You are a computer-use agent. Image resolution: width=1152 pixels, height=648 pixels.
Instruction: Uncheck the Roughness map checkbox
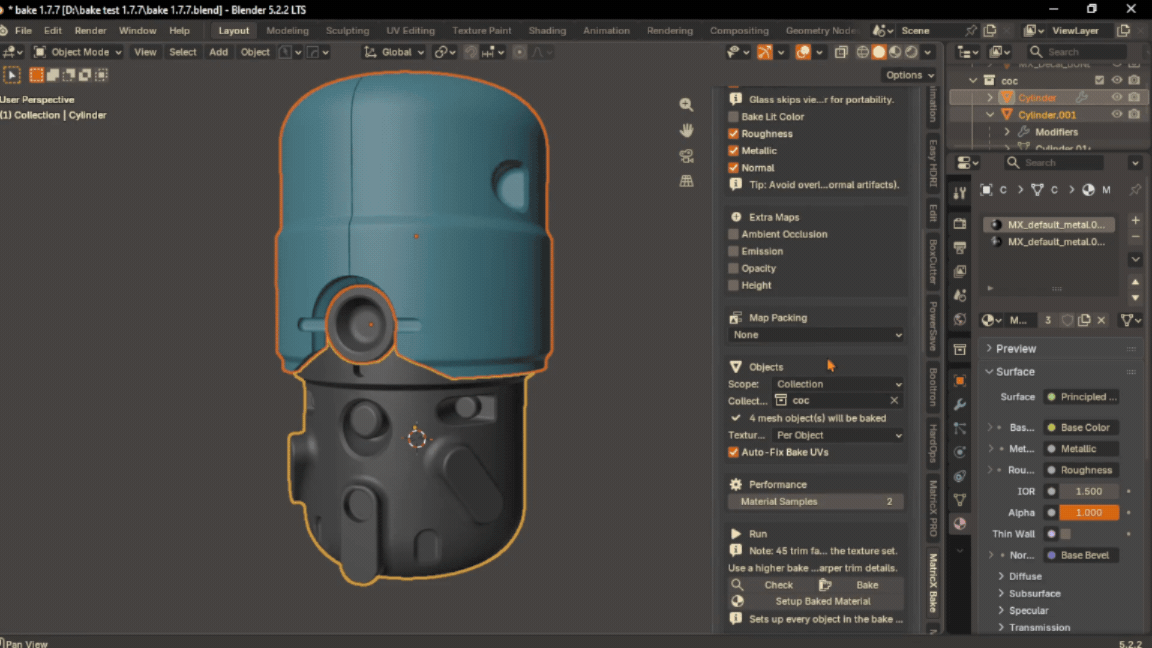pyautogui.click(x=733, y=134)
